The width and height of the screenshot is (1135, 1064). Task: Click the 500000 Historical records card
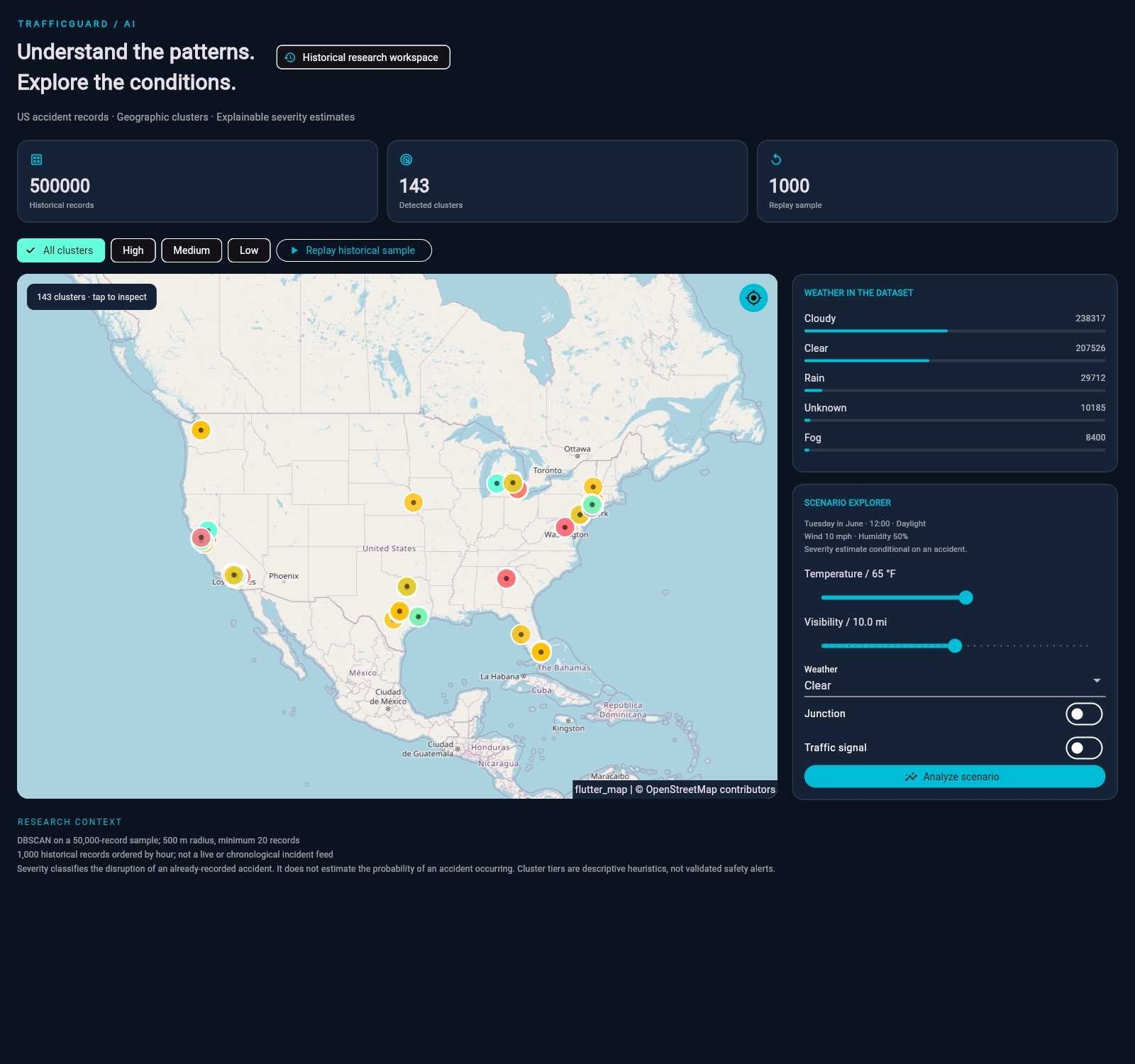[197, 181]
